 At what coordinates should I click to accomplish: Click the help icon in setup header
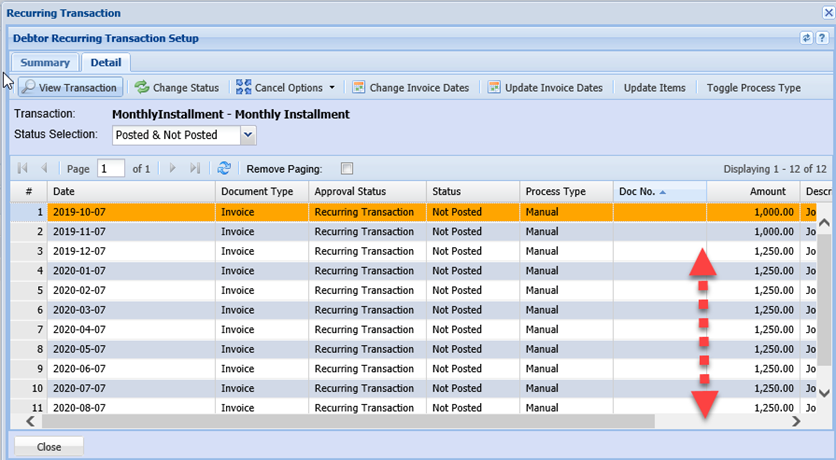823,38
